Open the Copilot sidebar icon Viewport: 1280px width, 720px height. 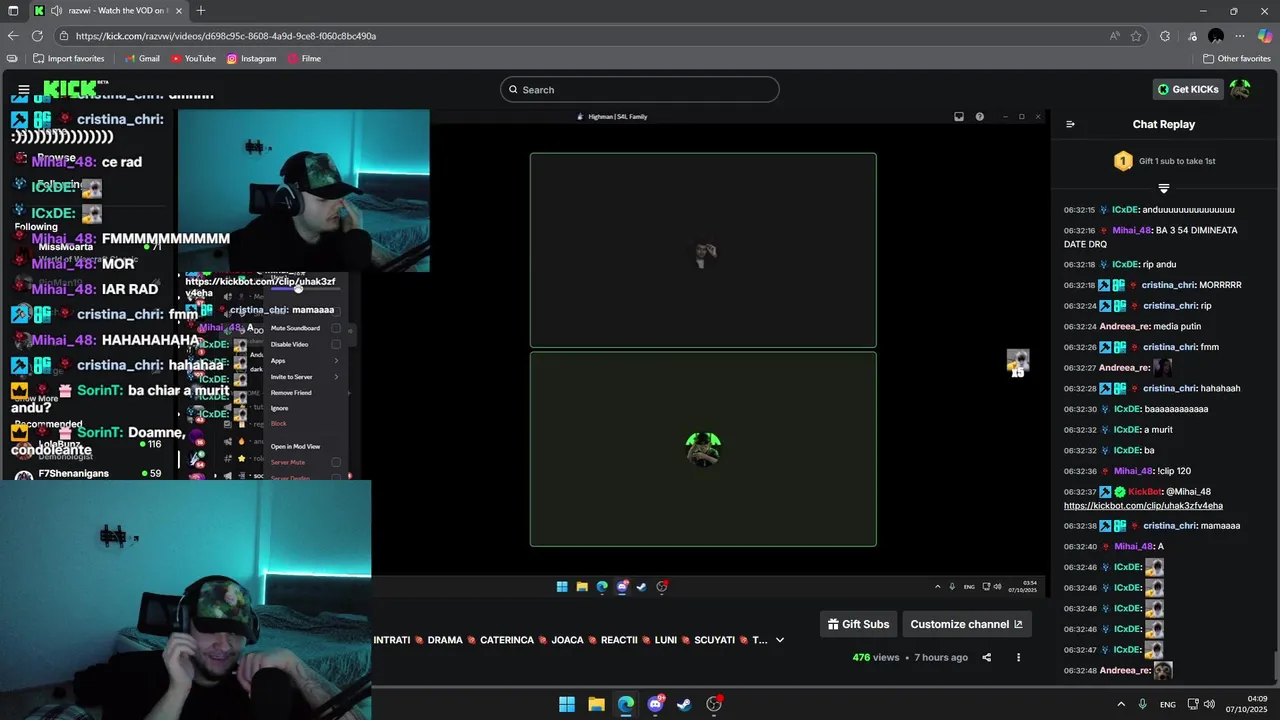[1265, 36]
